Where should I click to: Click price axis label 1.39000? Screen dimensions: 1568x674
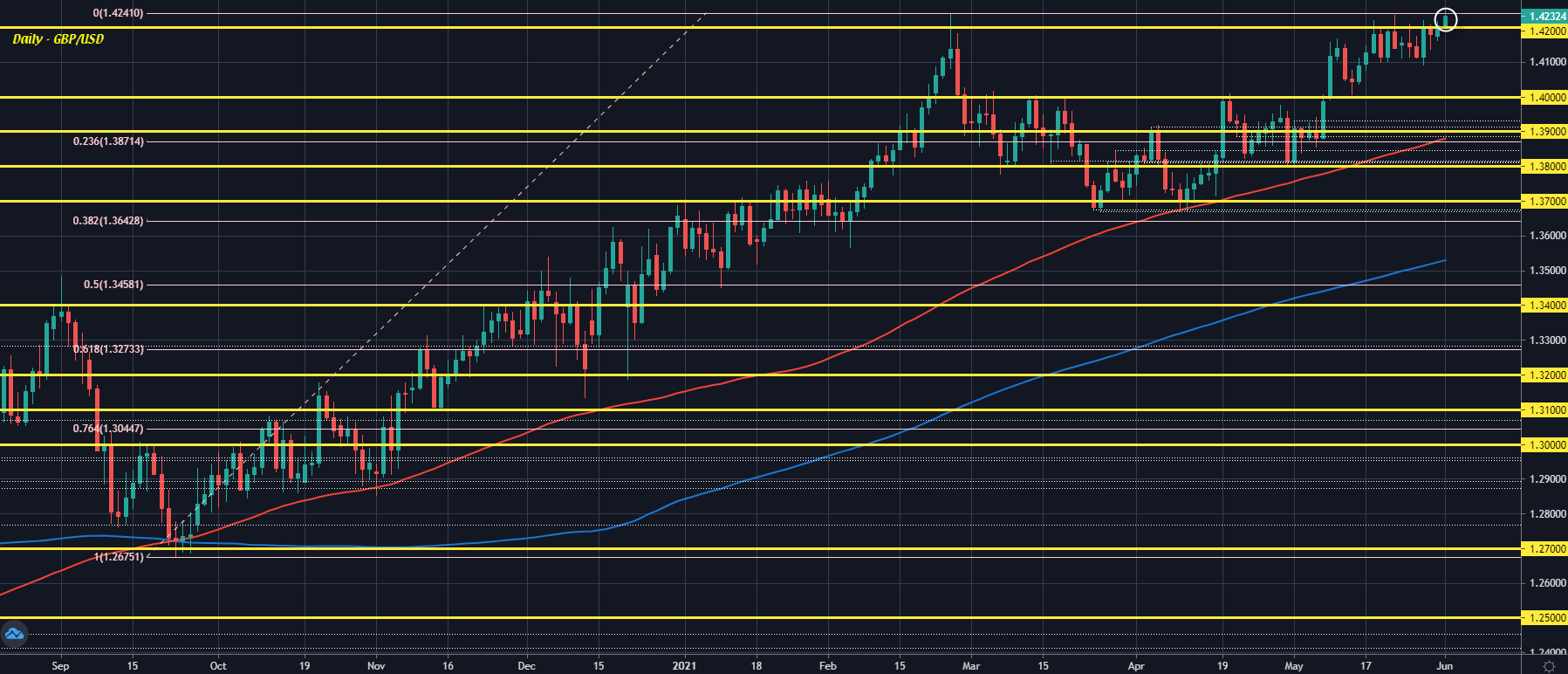[x=1544, y=131]
